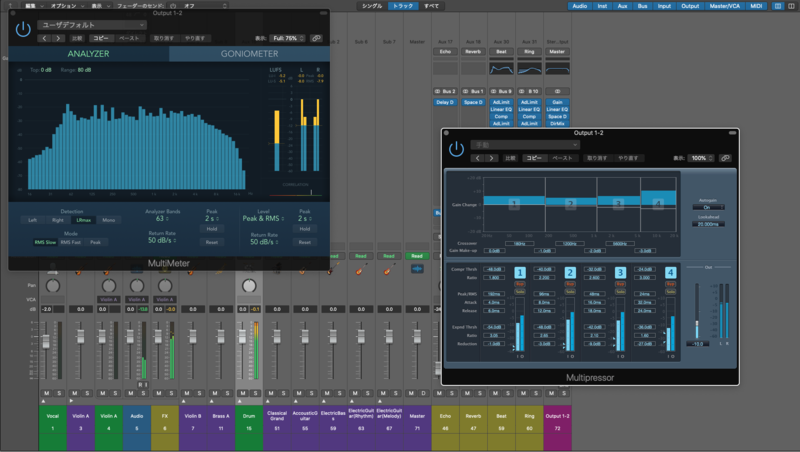Click copy button in MultiMeter header

coord(101,38)
